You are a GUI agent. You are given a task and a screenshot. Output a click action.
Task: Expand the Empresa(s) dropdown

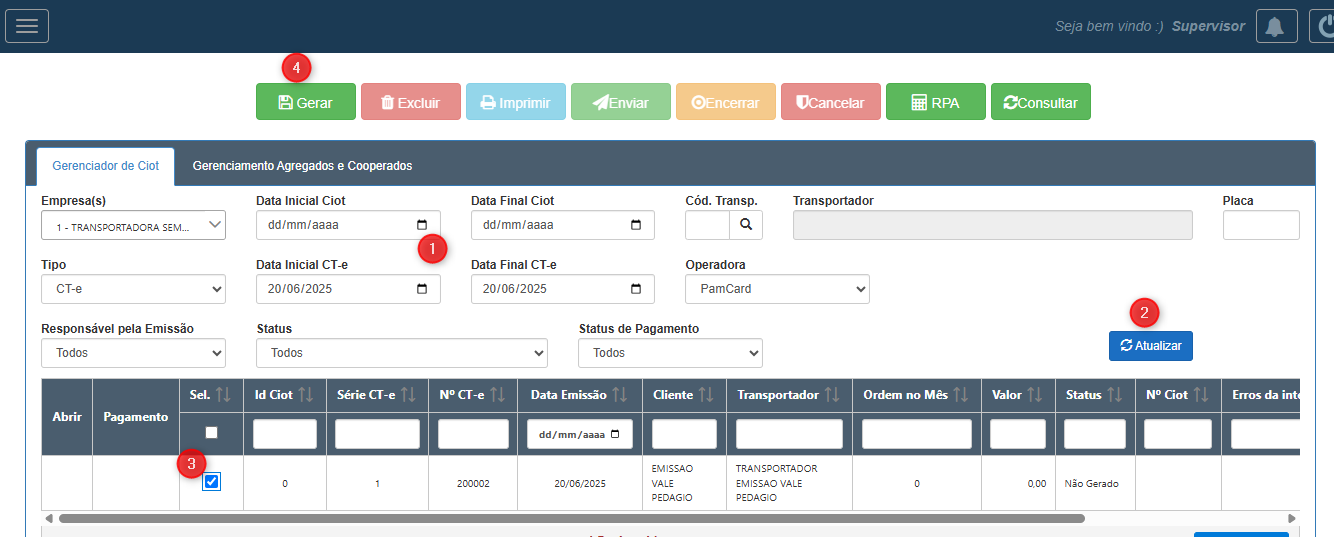pos(133,226)
